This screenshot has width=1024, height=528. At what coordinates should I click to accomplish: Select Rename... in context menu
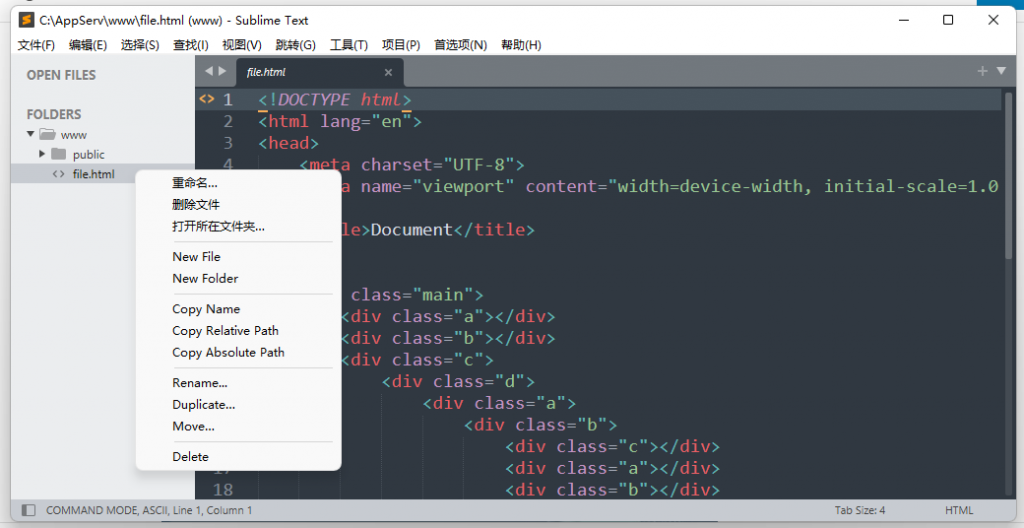click(x=200, y=383)
